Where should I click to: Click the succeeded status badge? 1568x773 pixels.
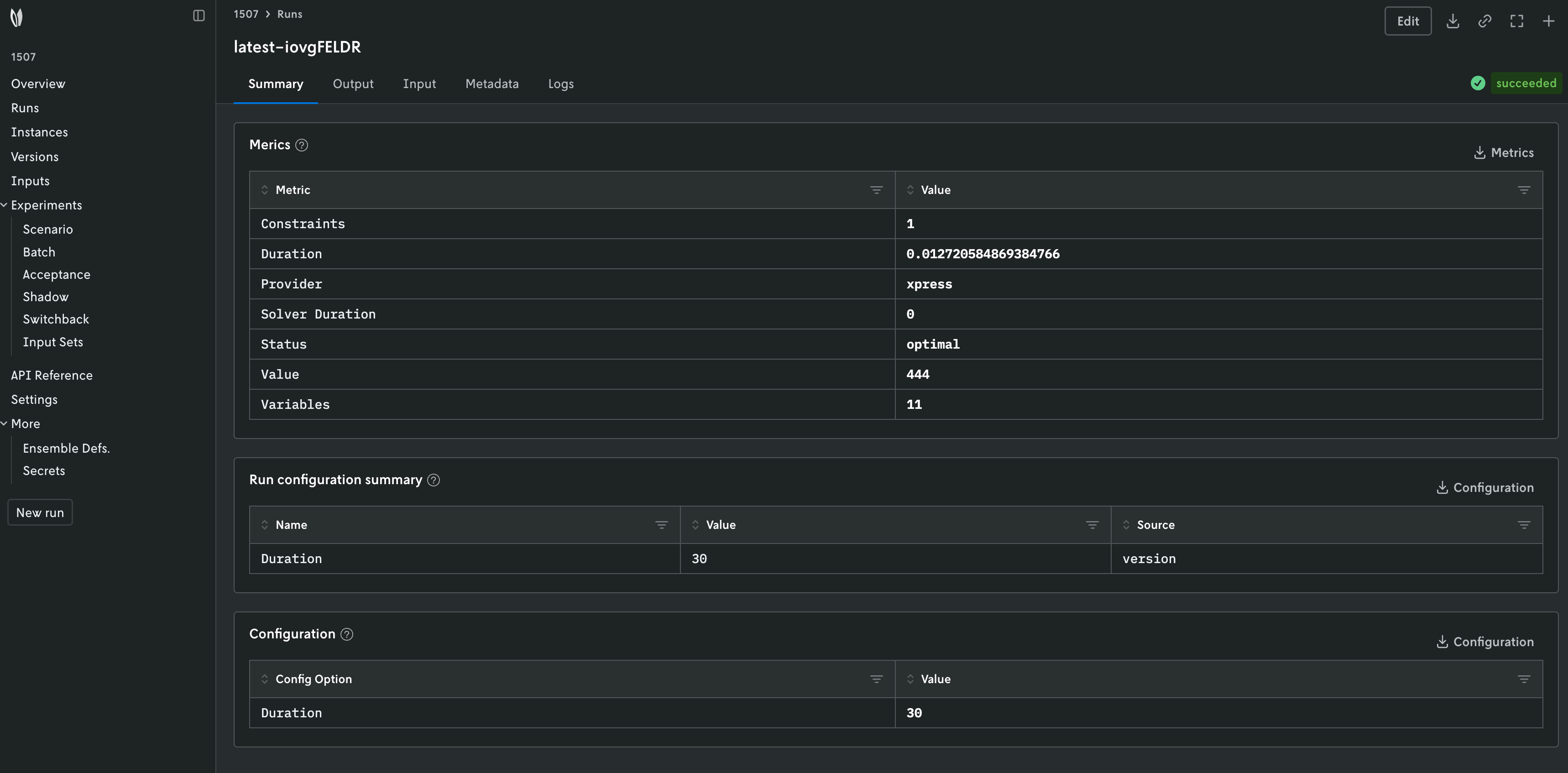coord(1526,84)
